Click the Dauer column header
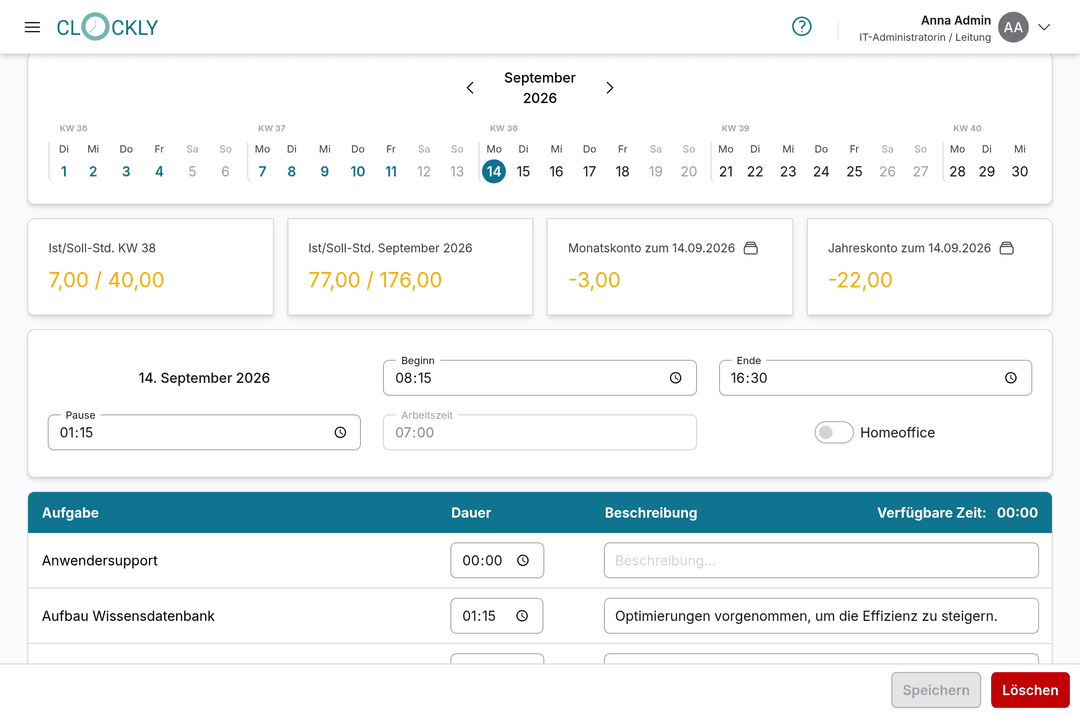 [x=471, y=513]
